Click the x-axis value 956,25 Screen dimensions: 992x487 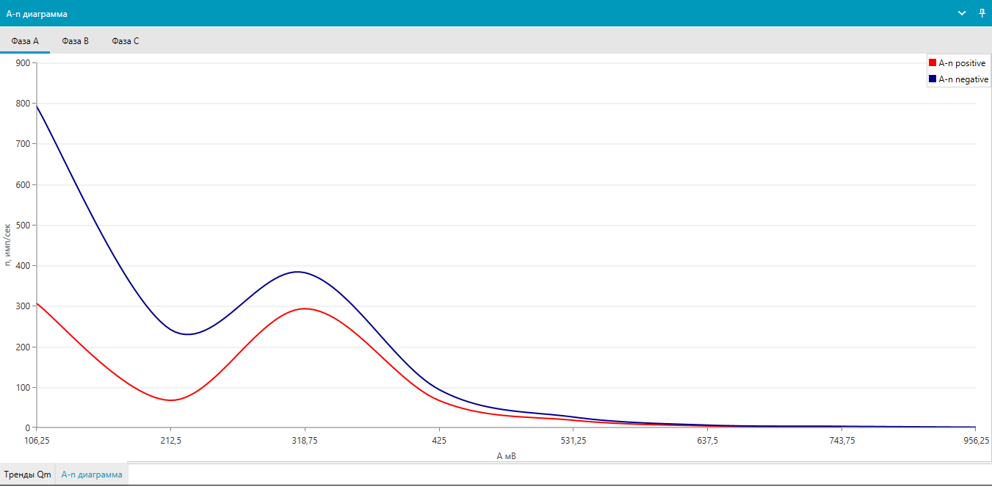[x=977, y=441]
